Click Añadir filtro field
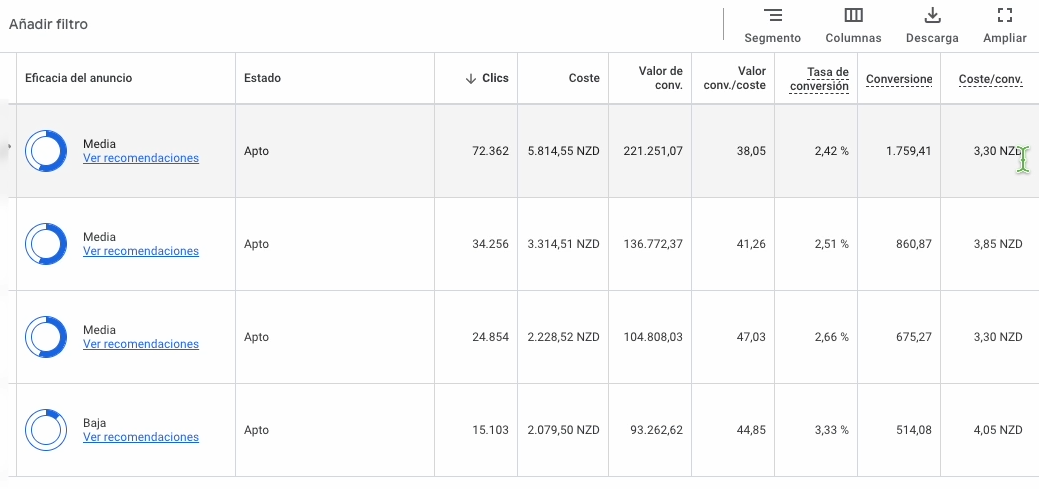This screenshot has width=1039, height=489. click(49, 24)
